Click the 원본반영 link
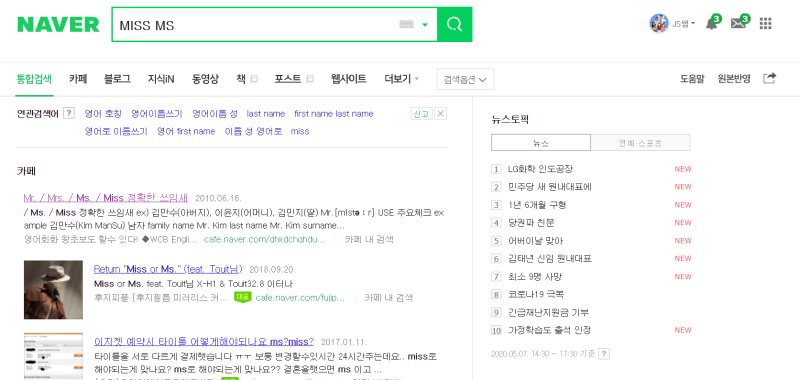800x380 pixels. click(734, 79)
